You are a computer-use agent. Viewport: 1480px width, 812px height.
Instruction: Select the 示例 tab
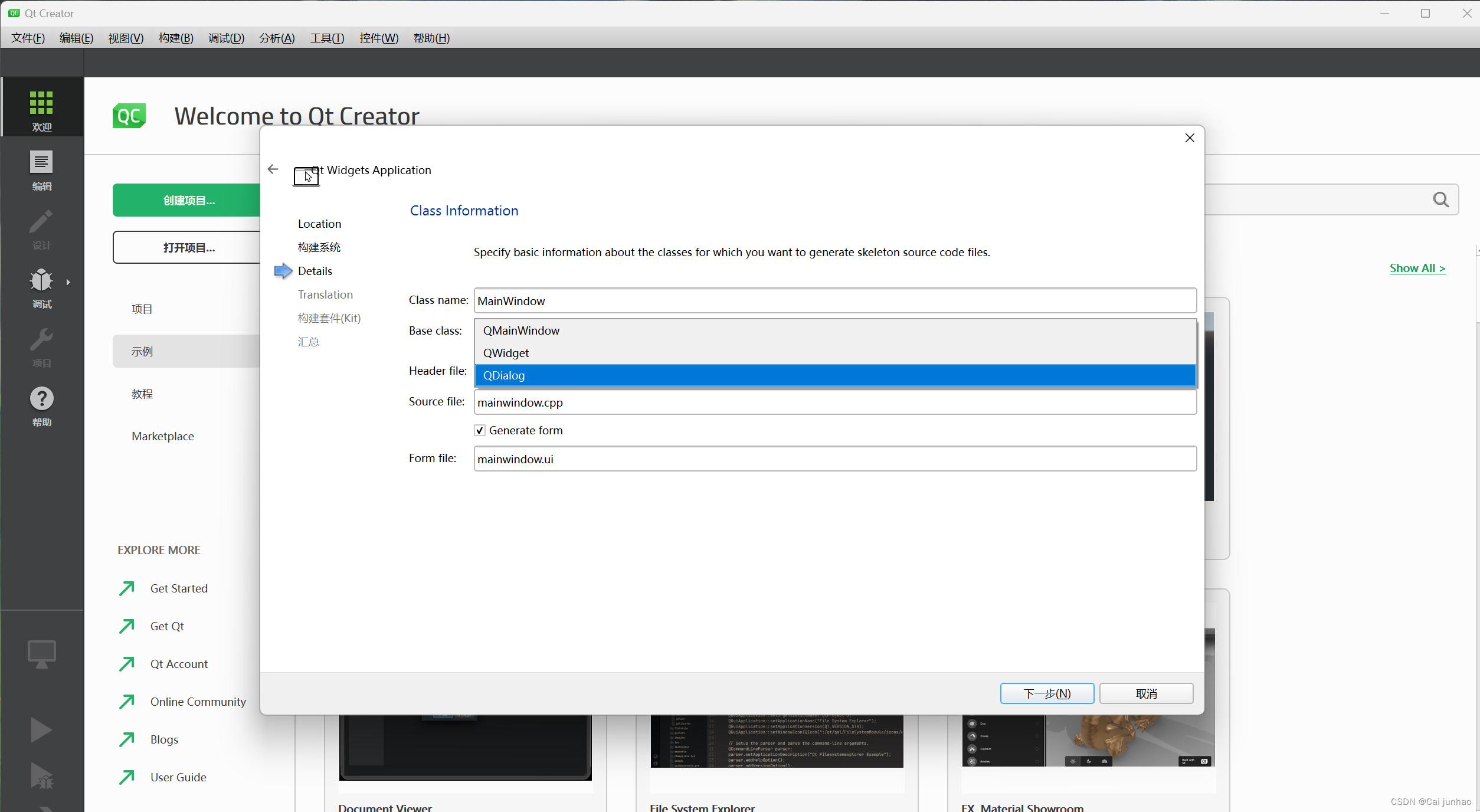186,351
